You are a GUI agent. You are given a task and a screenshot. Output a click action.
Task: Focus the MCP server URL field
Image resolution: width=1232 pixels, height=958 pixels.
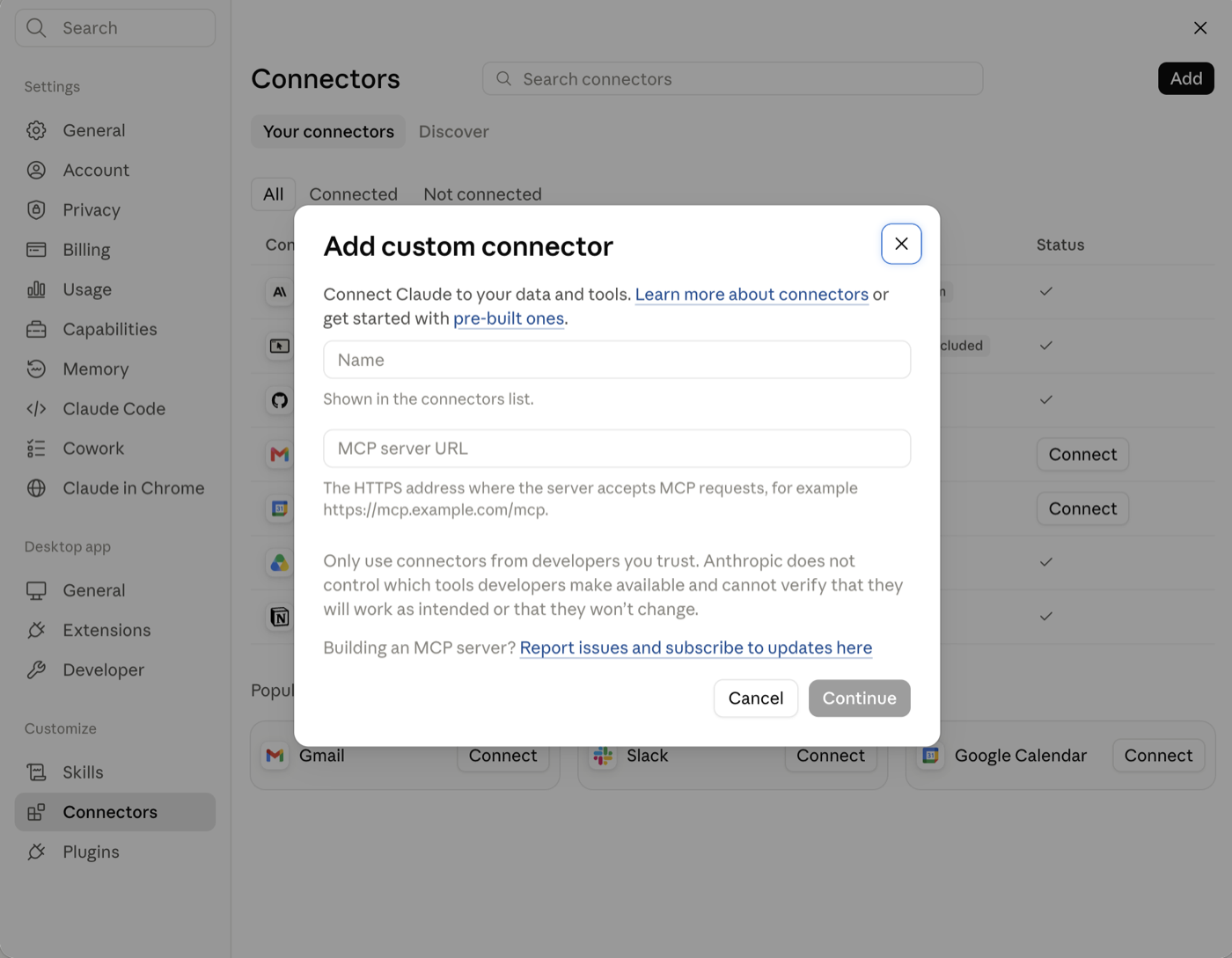617,449
